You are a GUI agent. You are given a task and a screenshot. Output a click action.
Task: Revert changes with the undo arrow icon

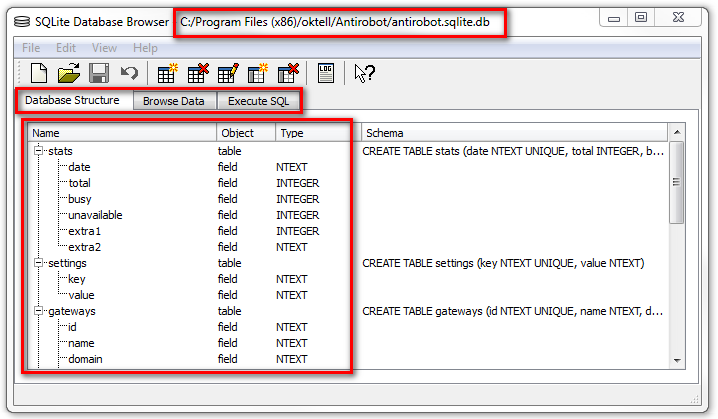128,73
